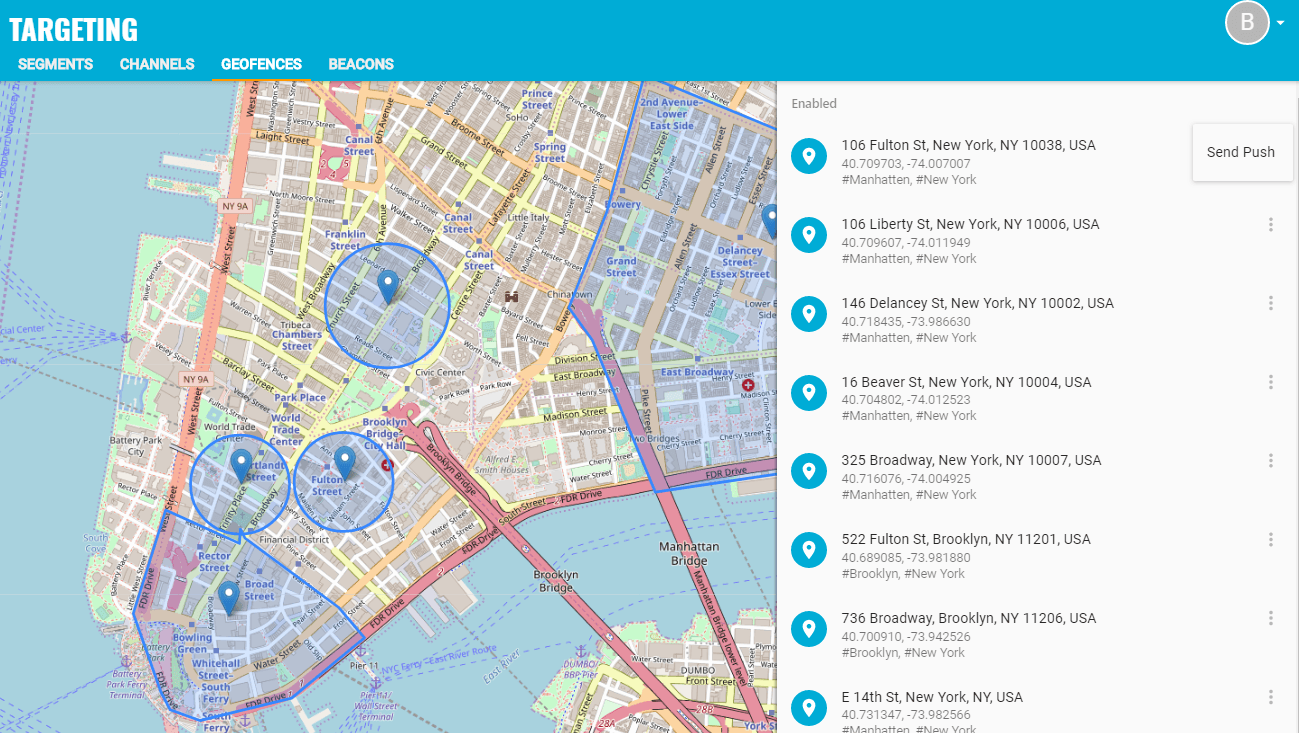Open more options for 146 Delancey St

[1271, 303]
